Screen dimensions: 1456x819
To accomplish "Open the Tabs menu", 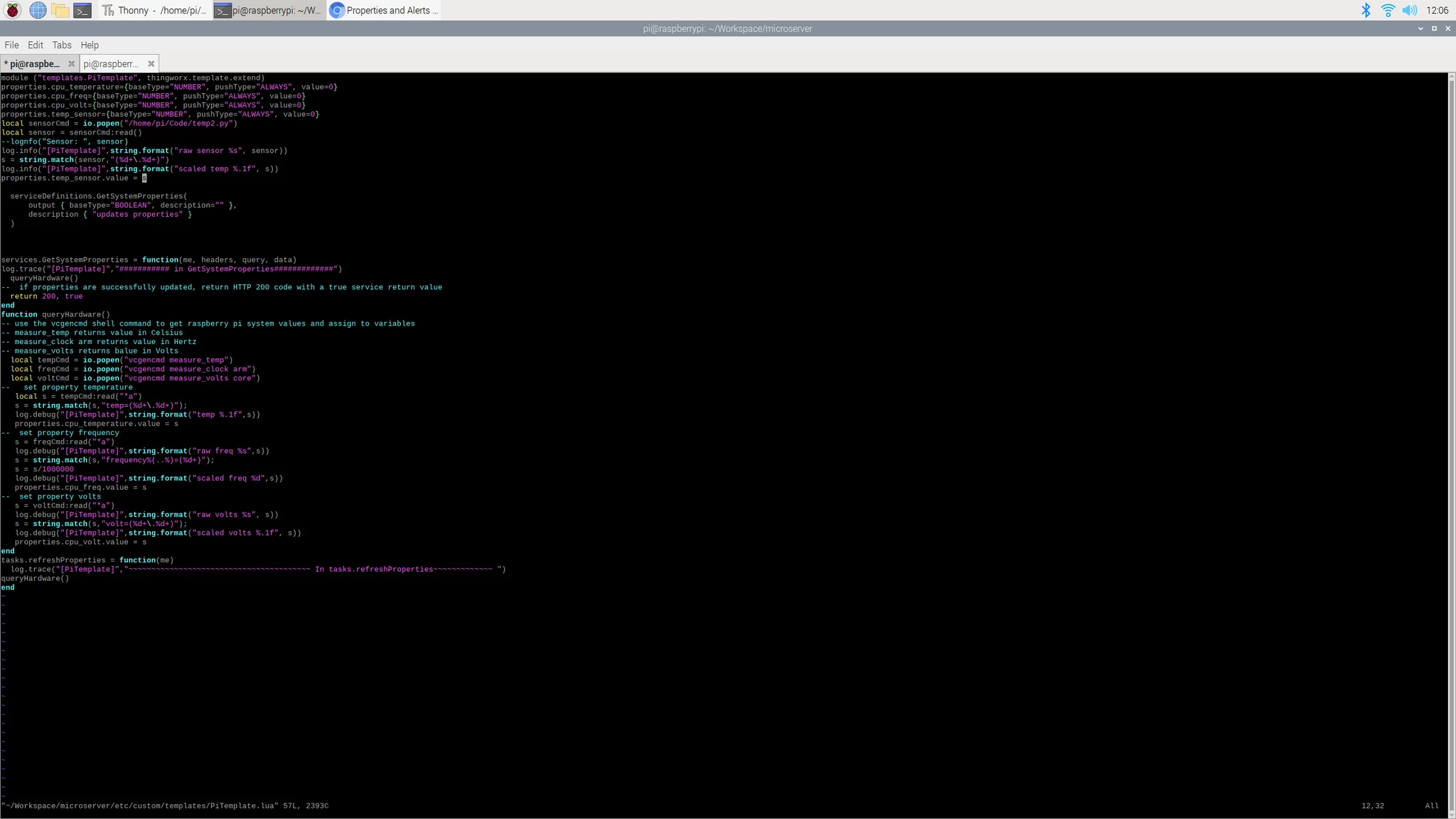I will point(62,45).
